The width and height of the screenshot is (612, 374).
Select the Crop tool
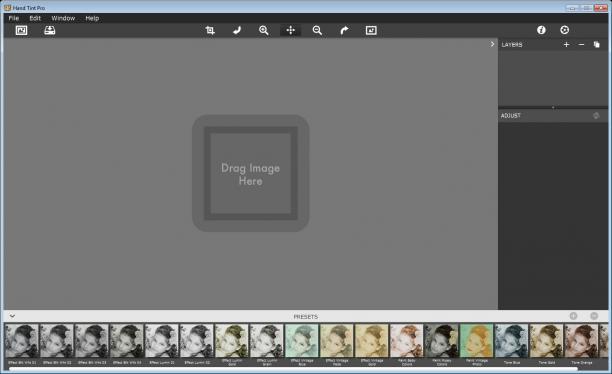point(210,30)
